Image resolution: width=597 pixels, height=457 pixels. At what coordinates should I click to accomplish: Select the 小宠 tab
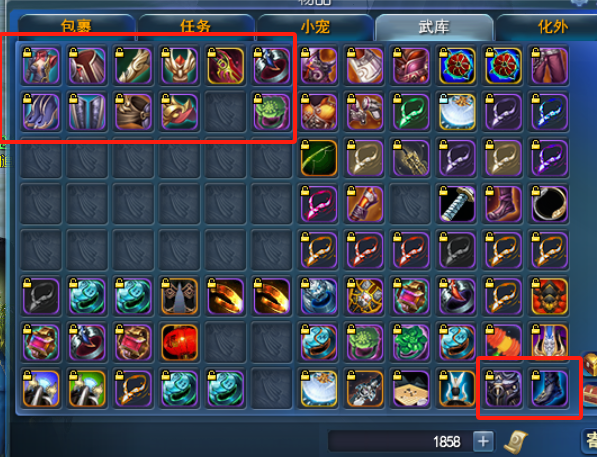(x=315, y=27)
